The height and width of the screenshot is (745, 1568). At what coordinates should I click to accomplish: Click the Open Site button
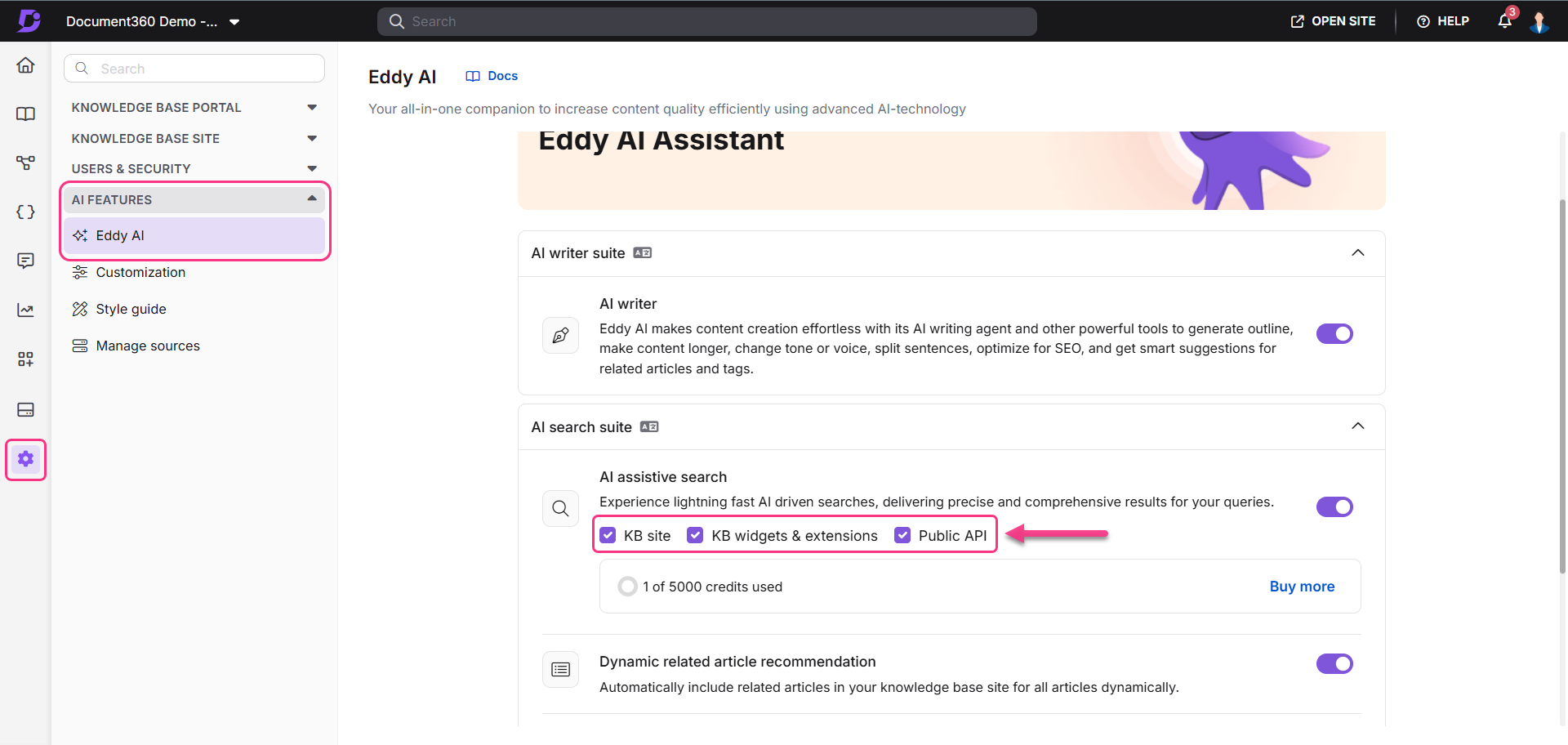pyautogui.click(x=1333, y=21)
